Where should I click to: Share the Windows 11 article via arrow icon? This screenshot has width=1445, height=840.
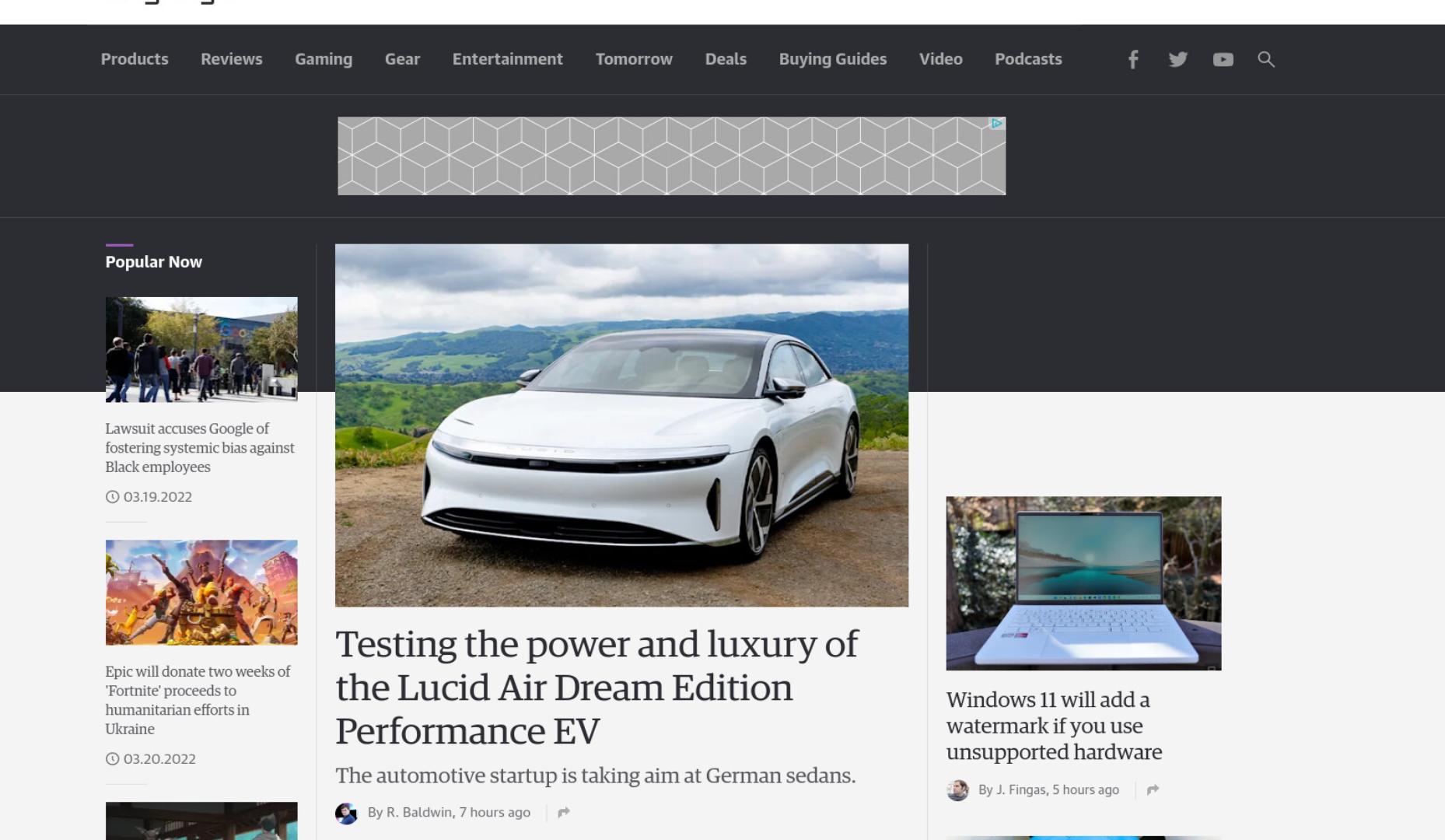(x=1153, y=789)
